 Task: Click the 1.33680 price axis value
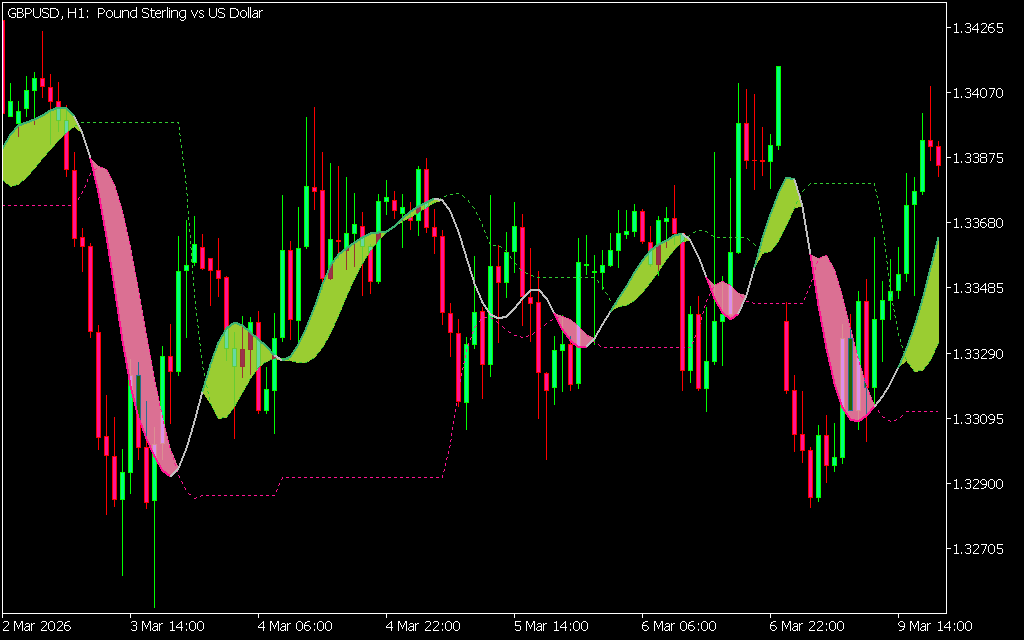979,223
